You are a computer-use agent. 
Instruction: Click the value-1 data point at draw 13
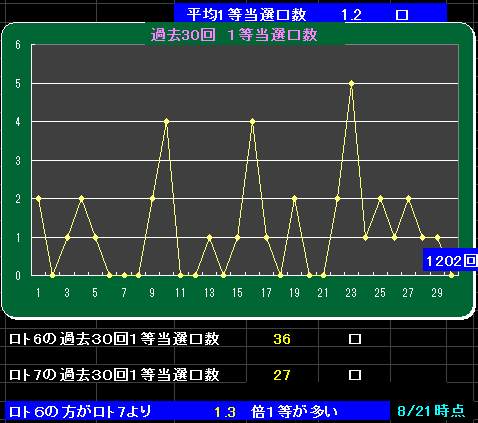pos(209,237)
